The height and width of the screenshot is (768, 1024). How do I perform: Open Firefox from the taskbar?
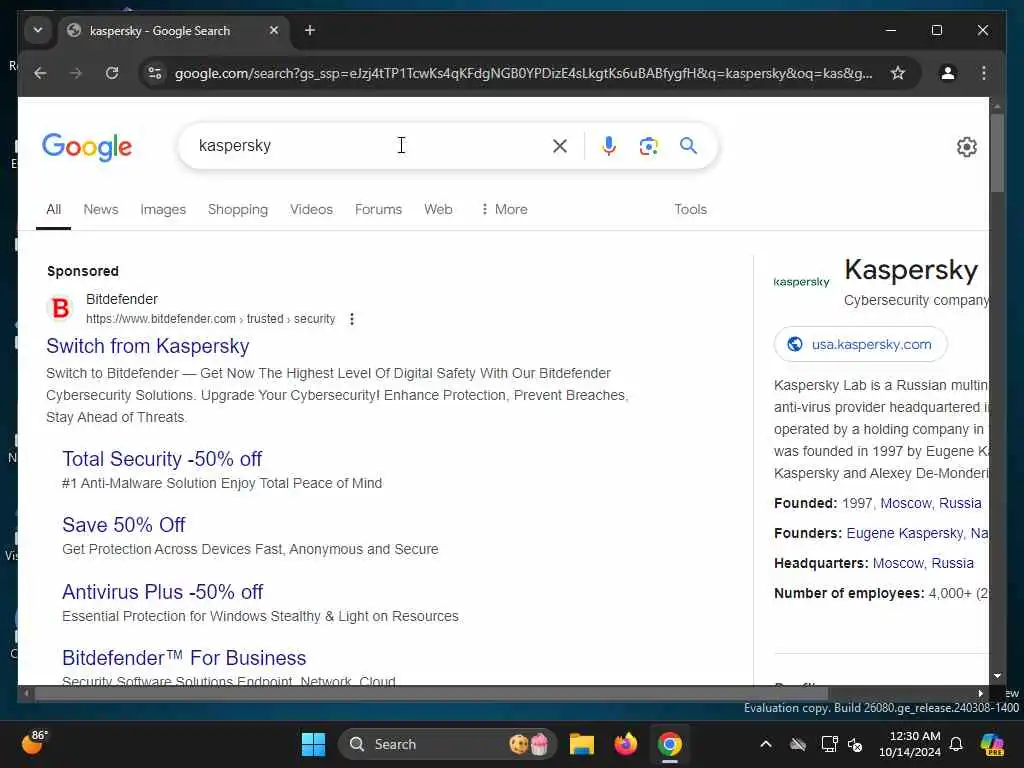(x=626, y=744)
